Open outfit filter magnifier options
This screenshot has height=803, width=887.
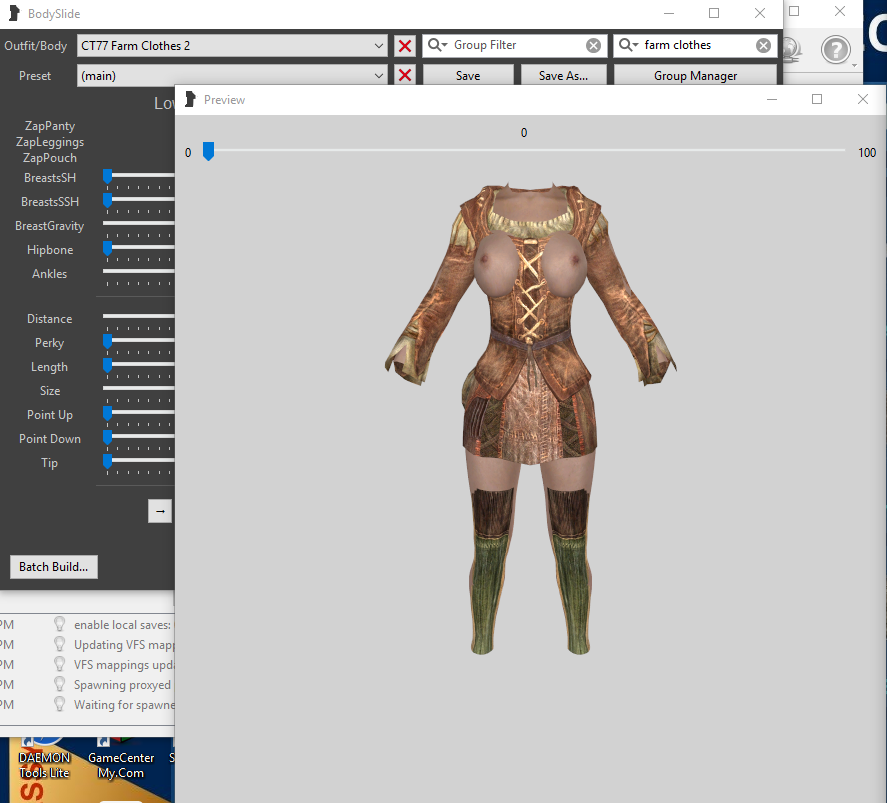(x=628, y=45)
